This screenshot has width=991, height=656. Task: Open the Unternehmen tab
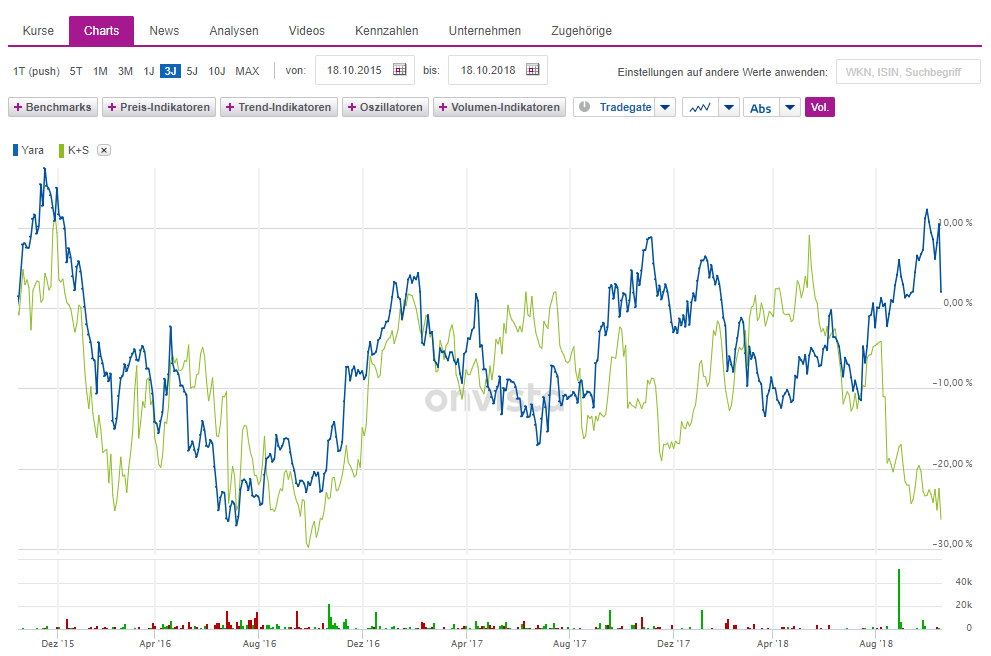485,30
